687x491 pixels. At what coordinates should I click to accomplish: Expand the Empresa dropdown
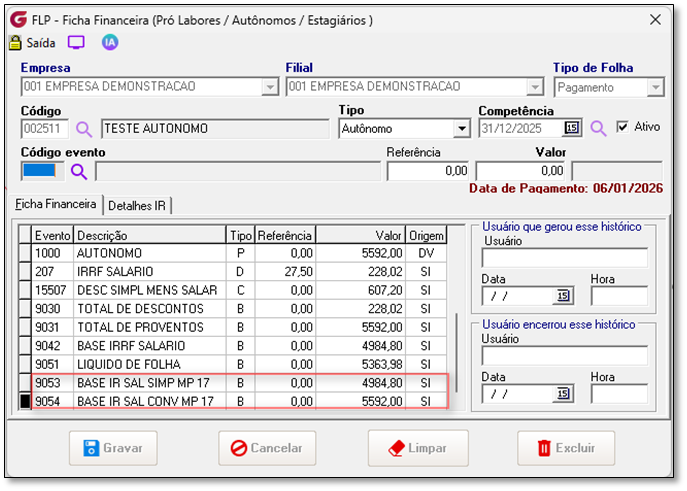click(x=270, y=87)
